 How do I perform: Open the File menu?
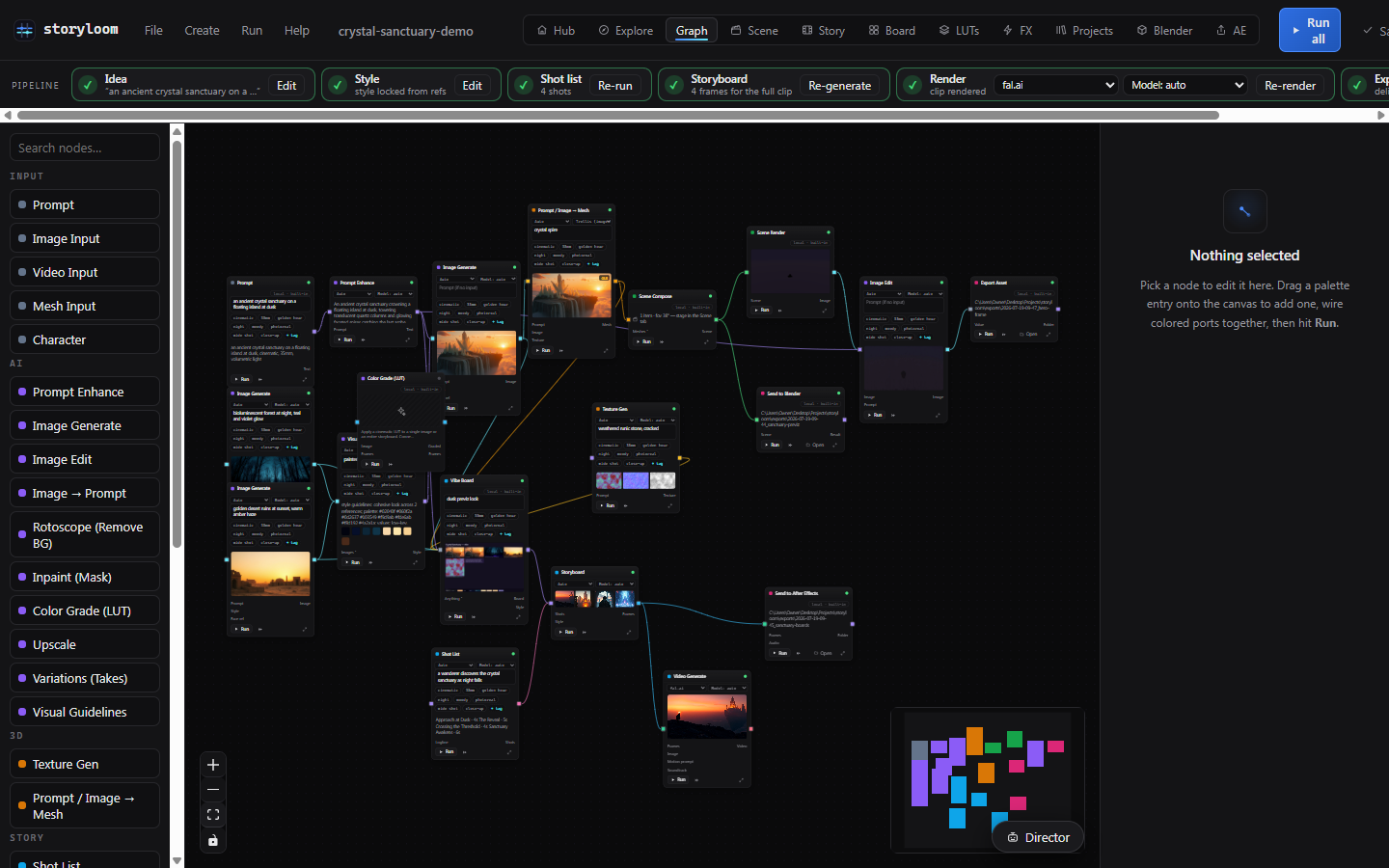tap(153, 30)
